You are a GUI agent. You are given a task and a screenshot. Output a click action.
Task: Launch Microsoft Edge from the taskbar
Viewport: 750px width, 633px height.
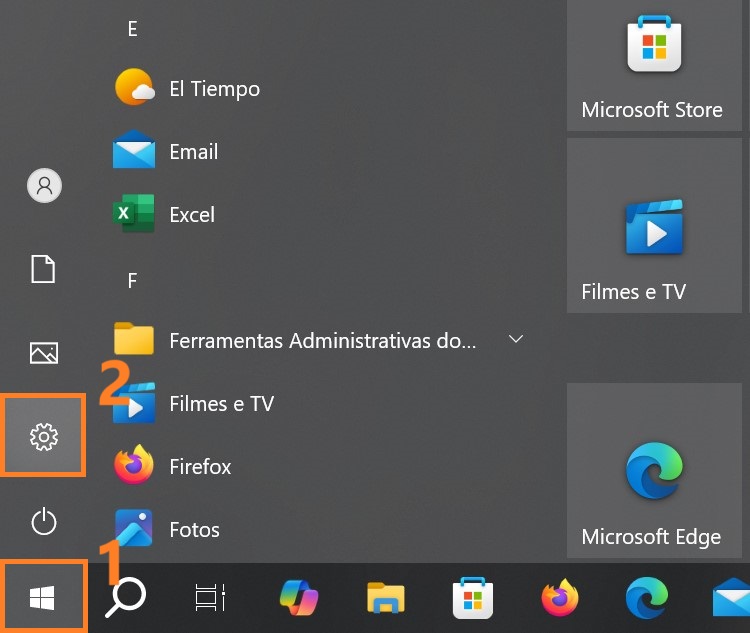click(647, 598)
